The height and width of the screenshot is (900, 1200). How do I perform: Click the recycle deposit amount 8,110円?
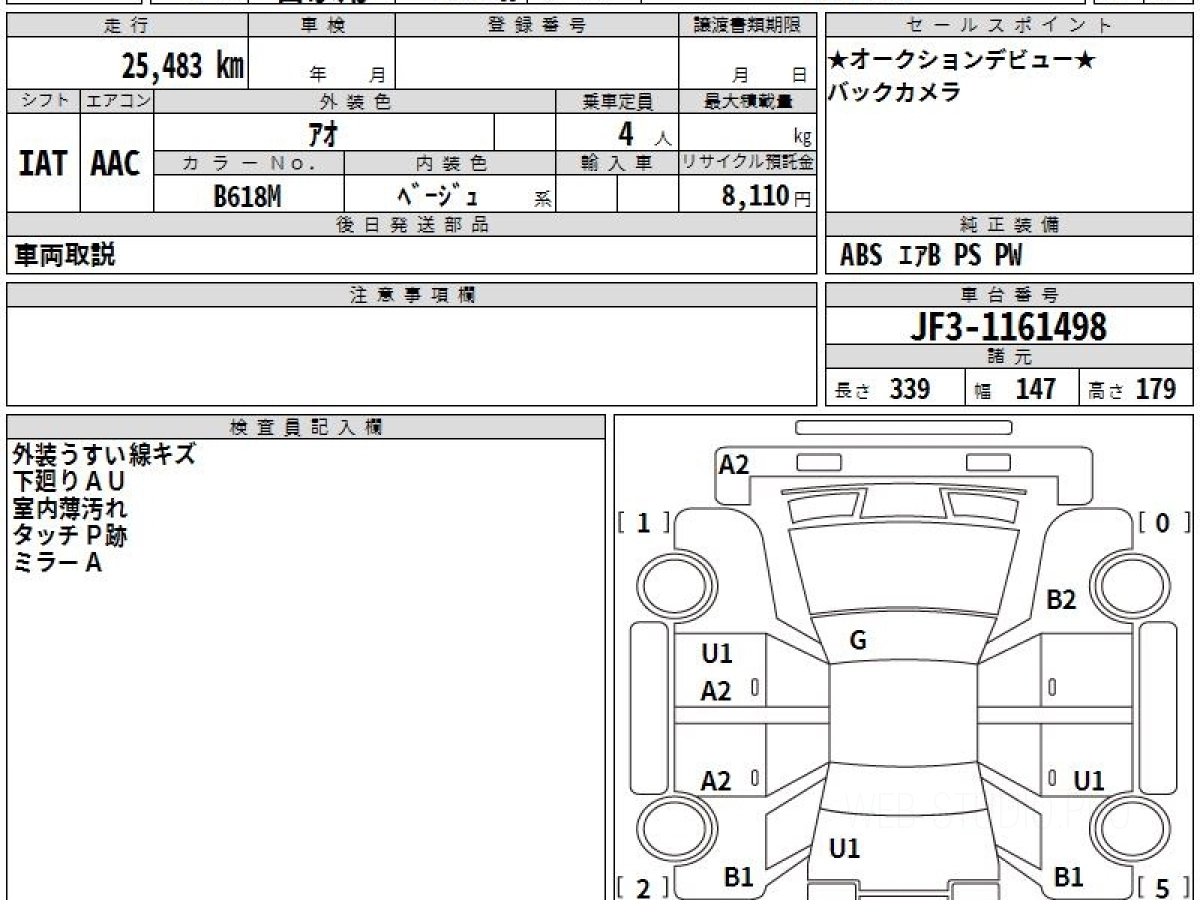click(x=767, y=196)
